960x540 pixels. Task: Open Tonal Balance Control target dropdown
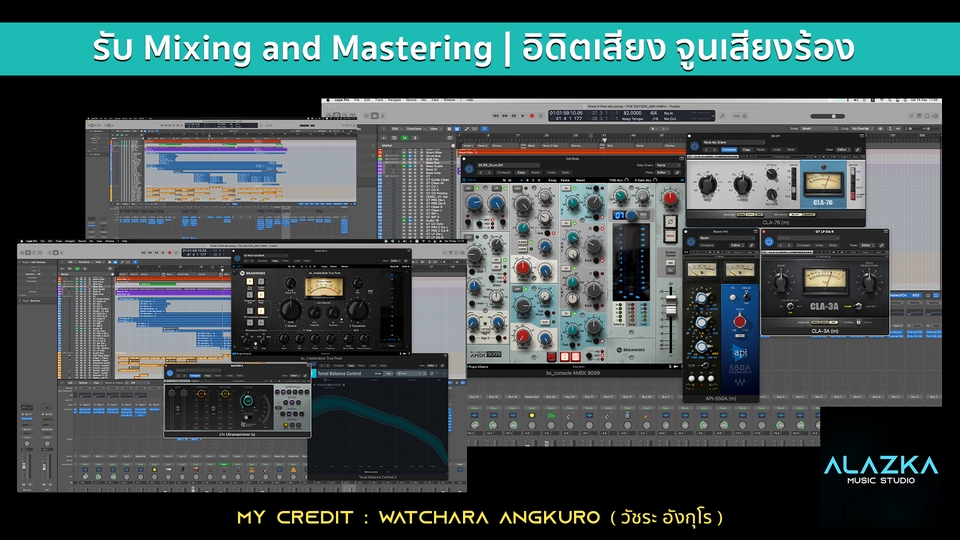click(409, 373)
